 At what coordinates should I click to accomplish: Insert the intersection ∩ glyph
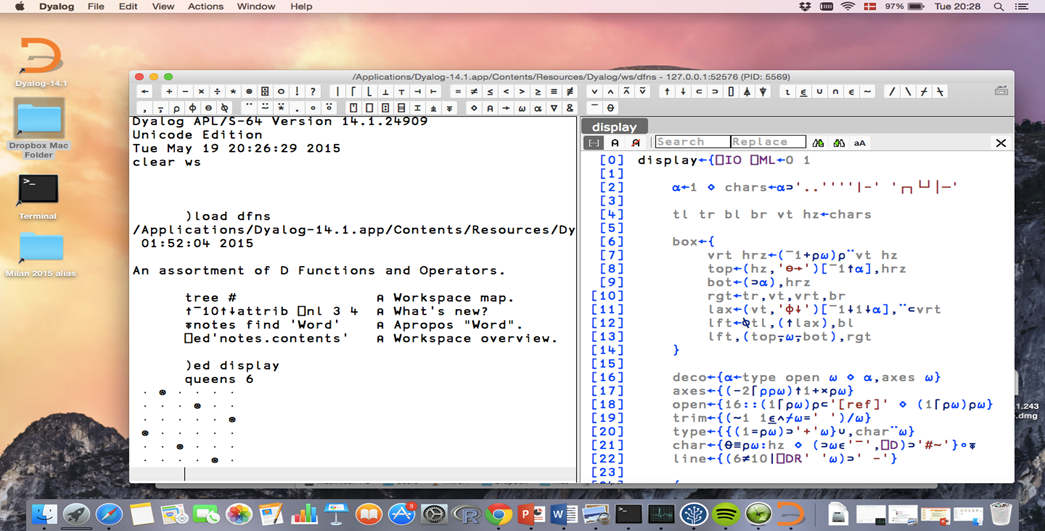pos(835,91)
